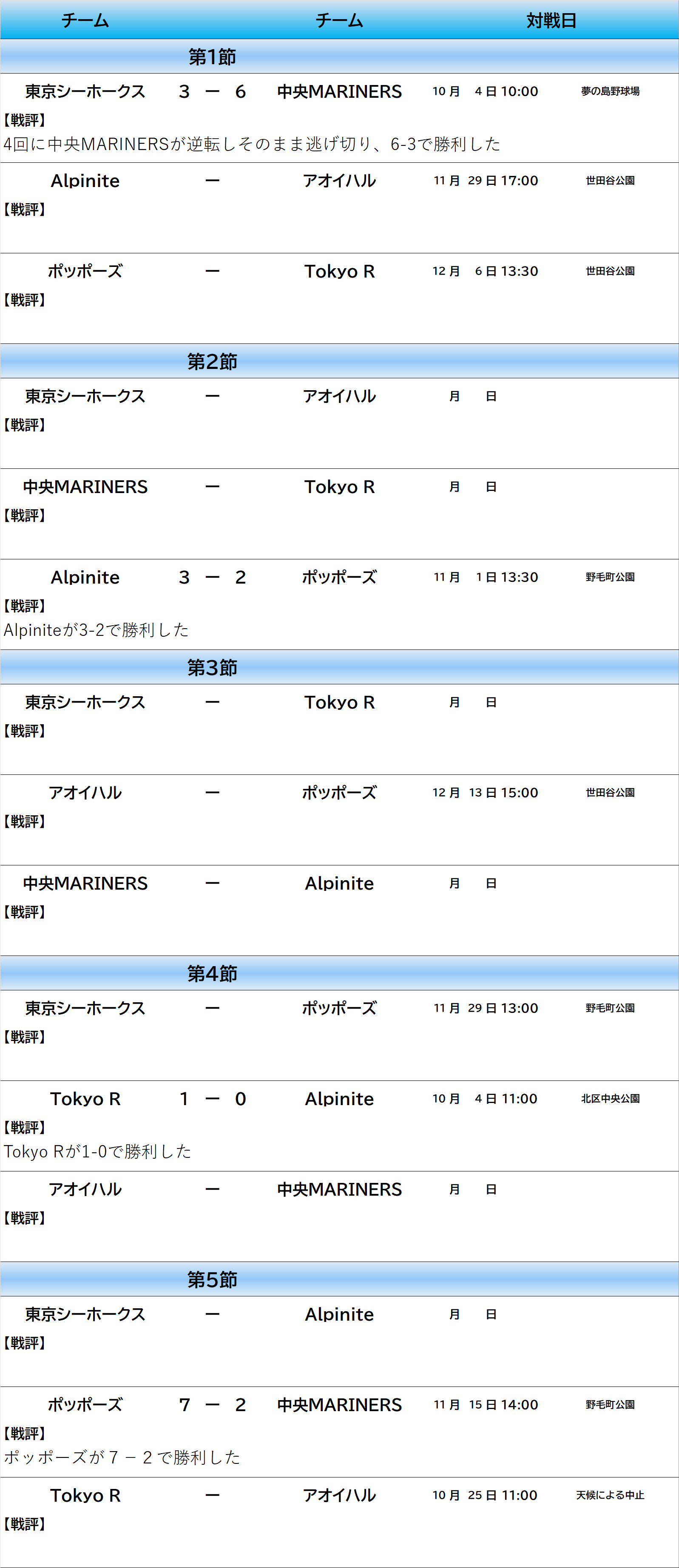The width and height of the screenshot is (679, 1568).
Task: Click the 12月6日 13:30 match date
Action: (x=485, y=272)
